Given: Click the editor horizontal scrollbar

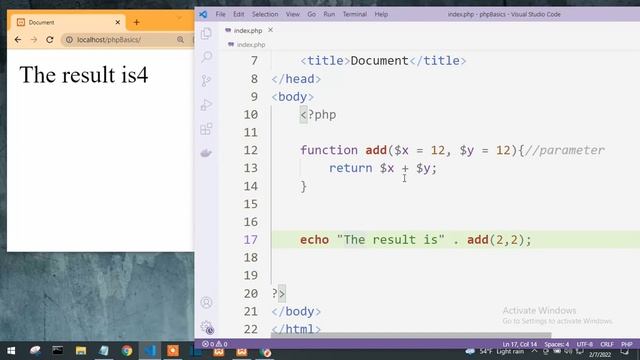Looking at the screenshot, I should pyautogui.click(x=411, y=335).
